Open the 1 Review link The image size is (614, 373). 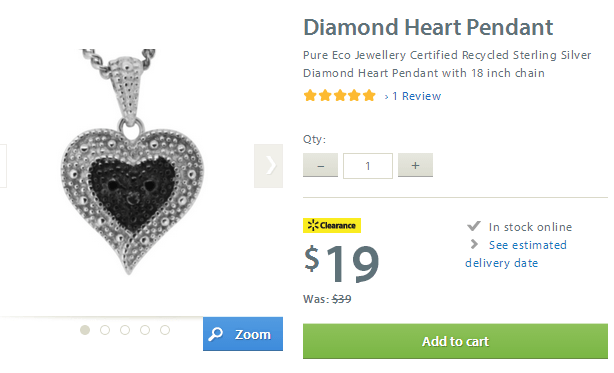pyautogui.click(x=416, y=96)
